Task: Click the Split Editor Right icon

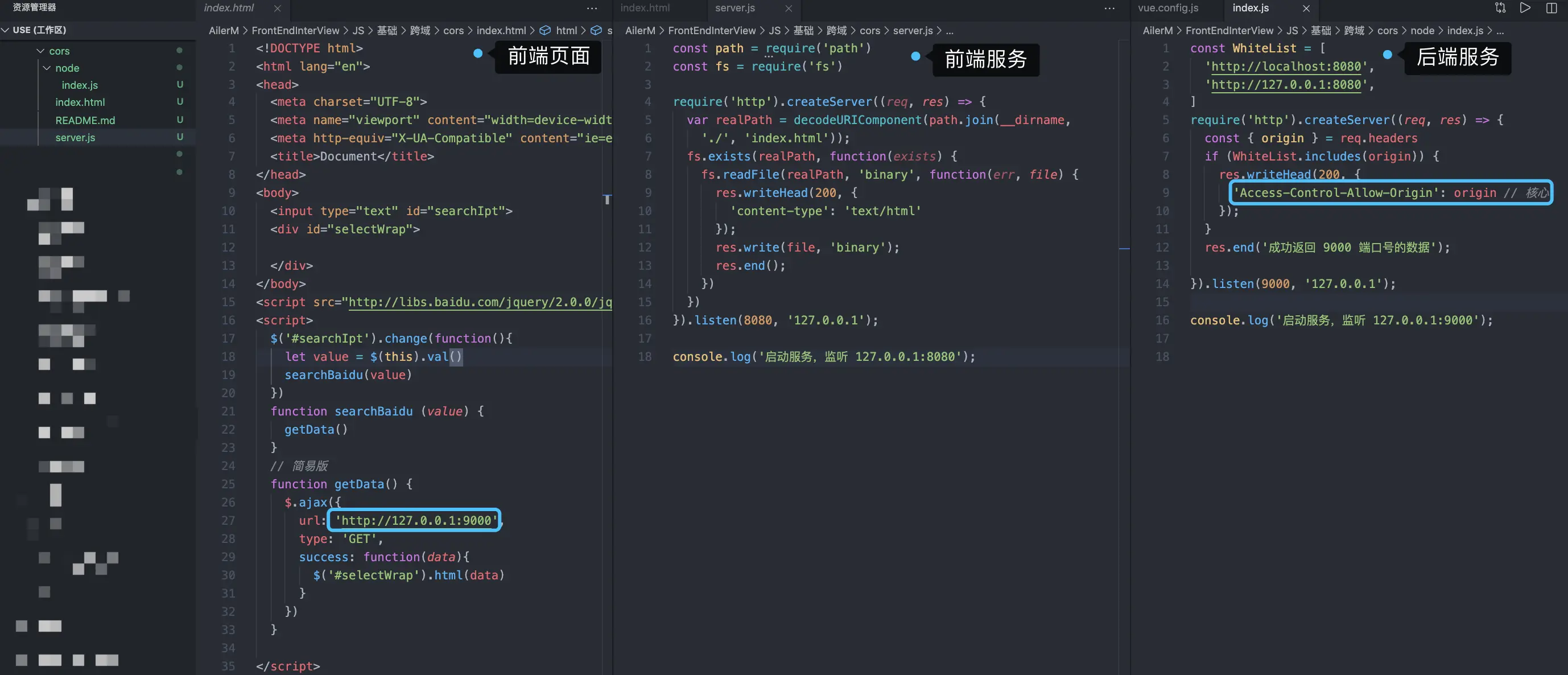Action: point(1551,8)
